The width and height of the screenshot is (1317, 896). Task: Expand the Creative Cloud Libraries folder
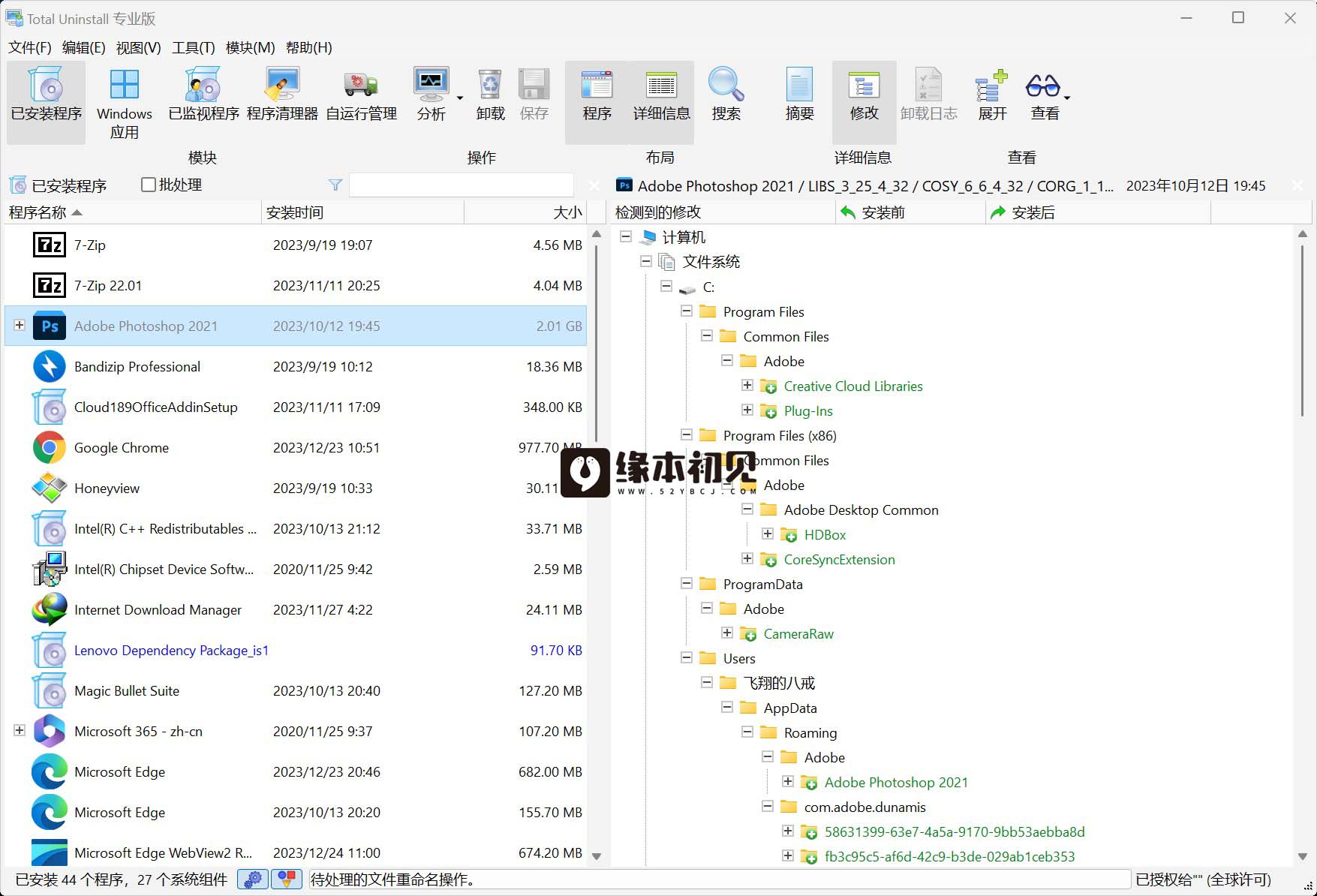pos(747,385)
